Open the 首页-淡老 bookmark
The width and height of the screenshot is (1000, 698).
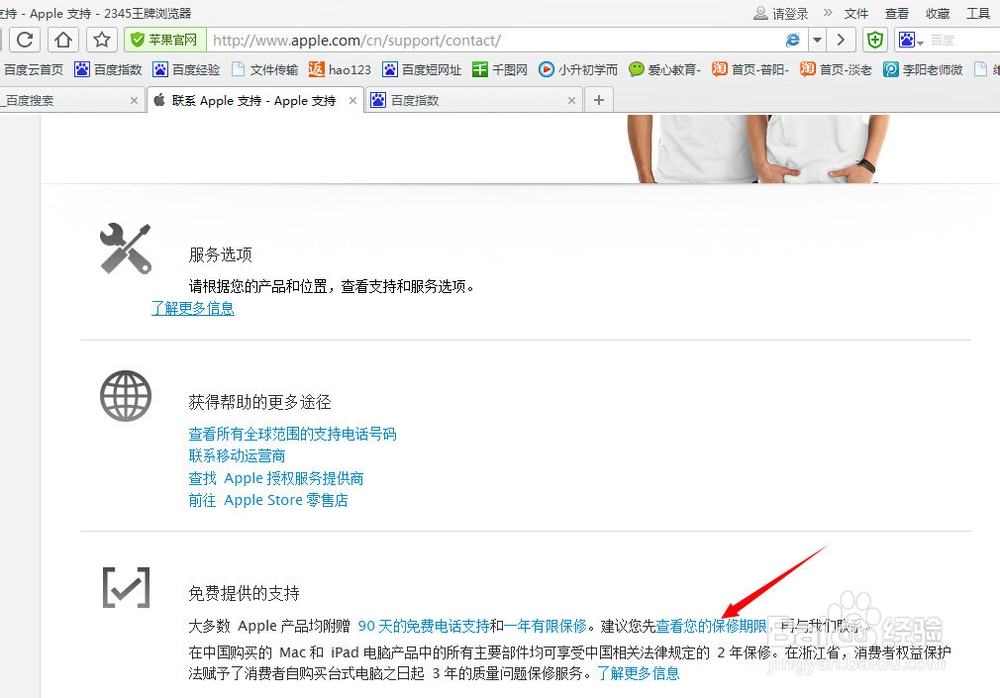pyautogui.click(x=836, y=70)
